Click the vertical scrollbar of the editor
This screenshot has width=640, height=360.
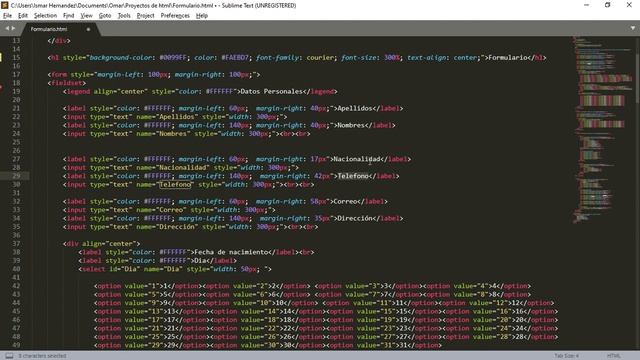[x=638, y=69]
